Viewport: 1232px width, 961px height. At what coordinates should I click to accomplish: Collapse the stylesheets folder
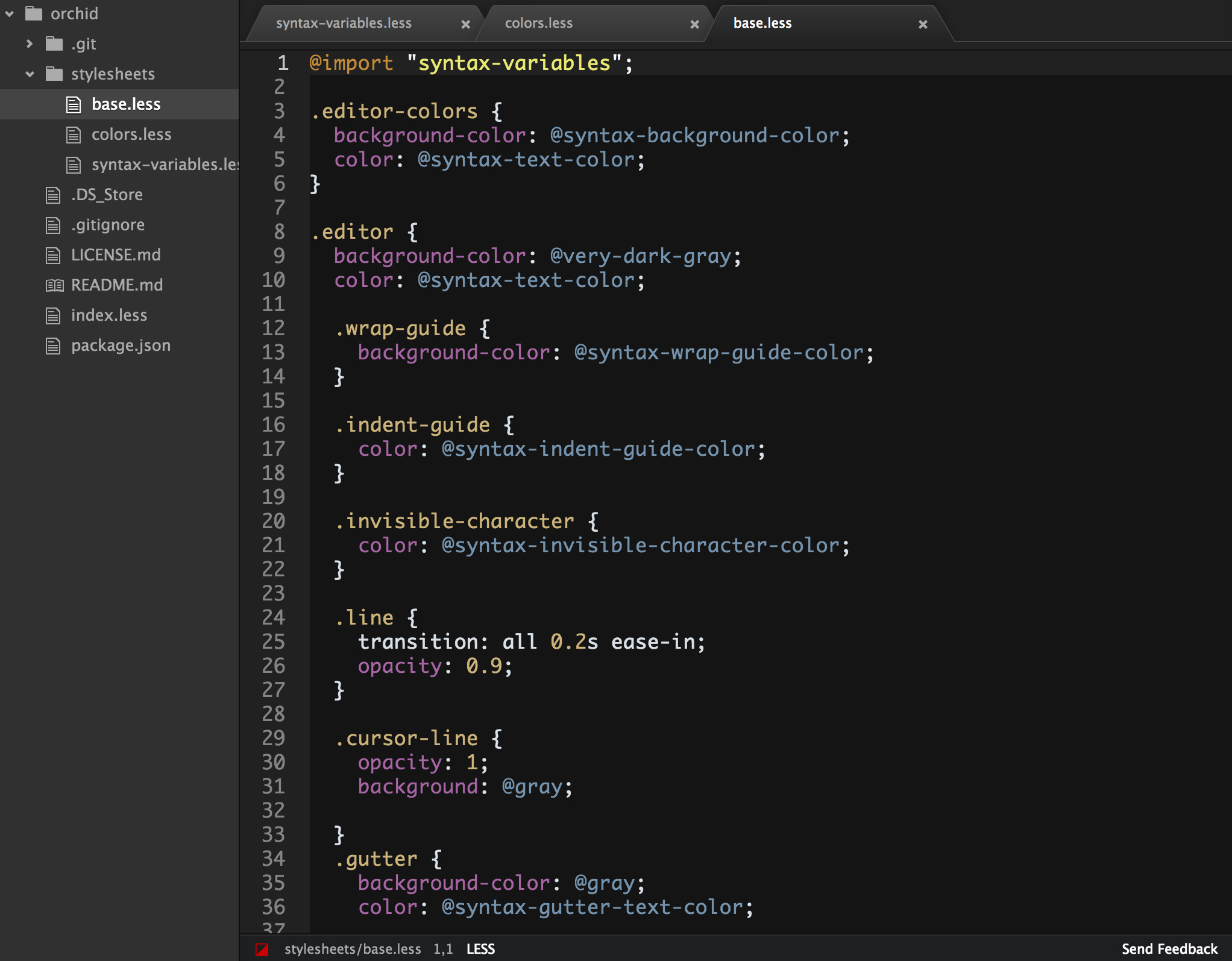[30, 74]
